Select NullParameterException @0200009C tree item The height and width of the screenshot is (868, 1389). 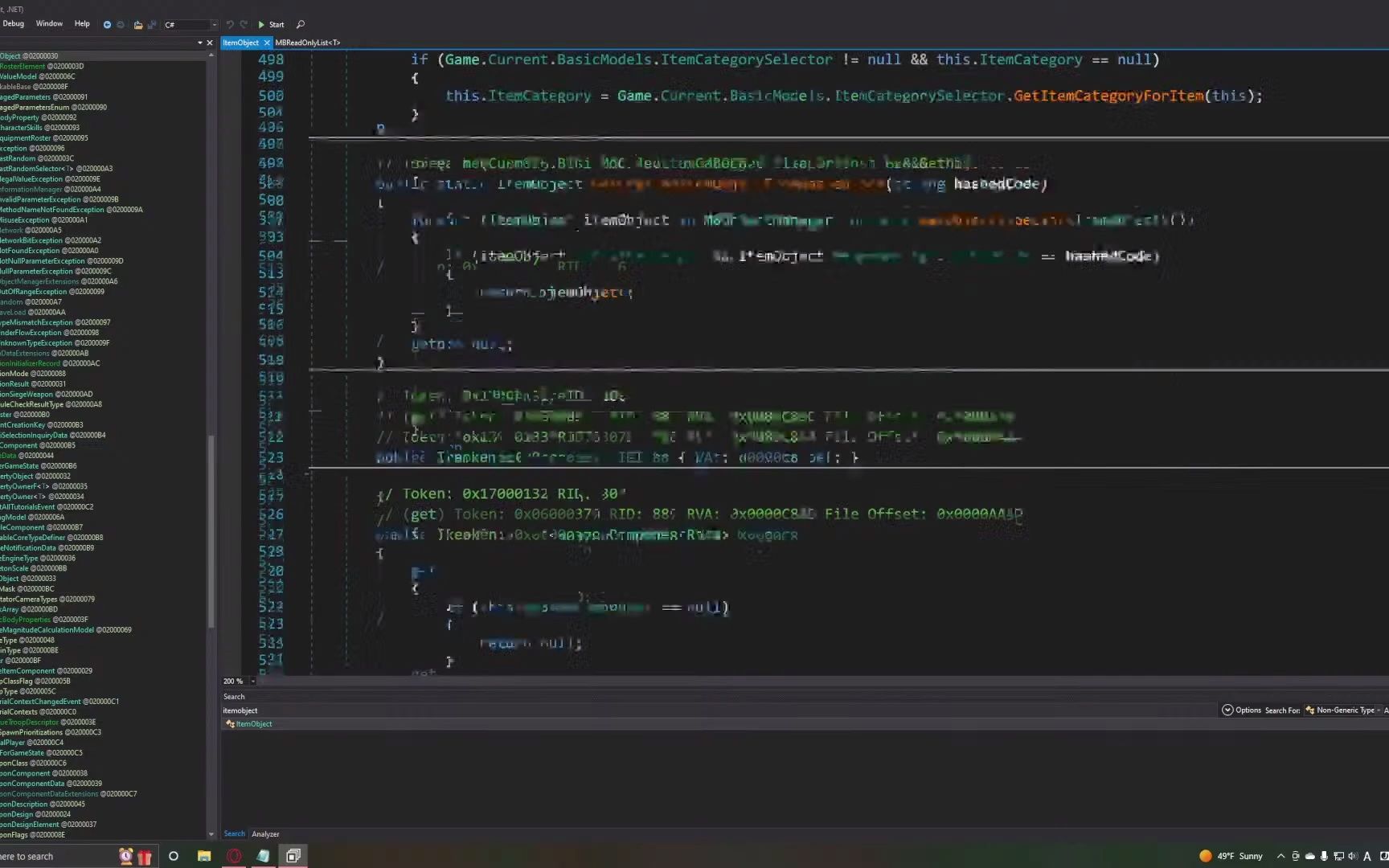[x=55, y=271]
